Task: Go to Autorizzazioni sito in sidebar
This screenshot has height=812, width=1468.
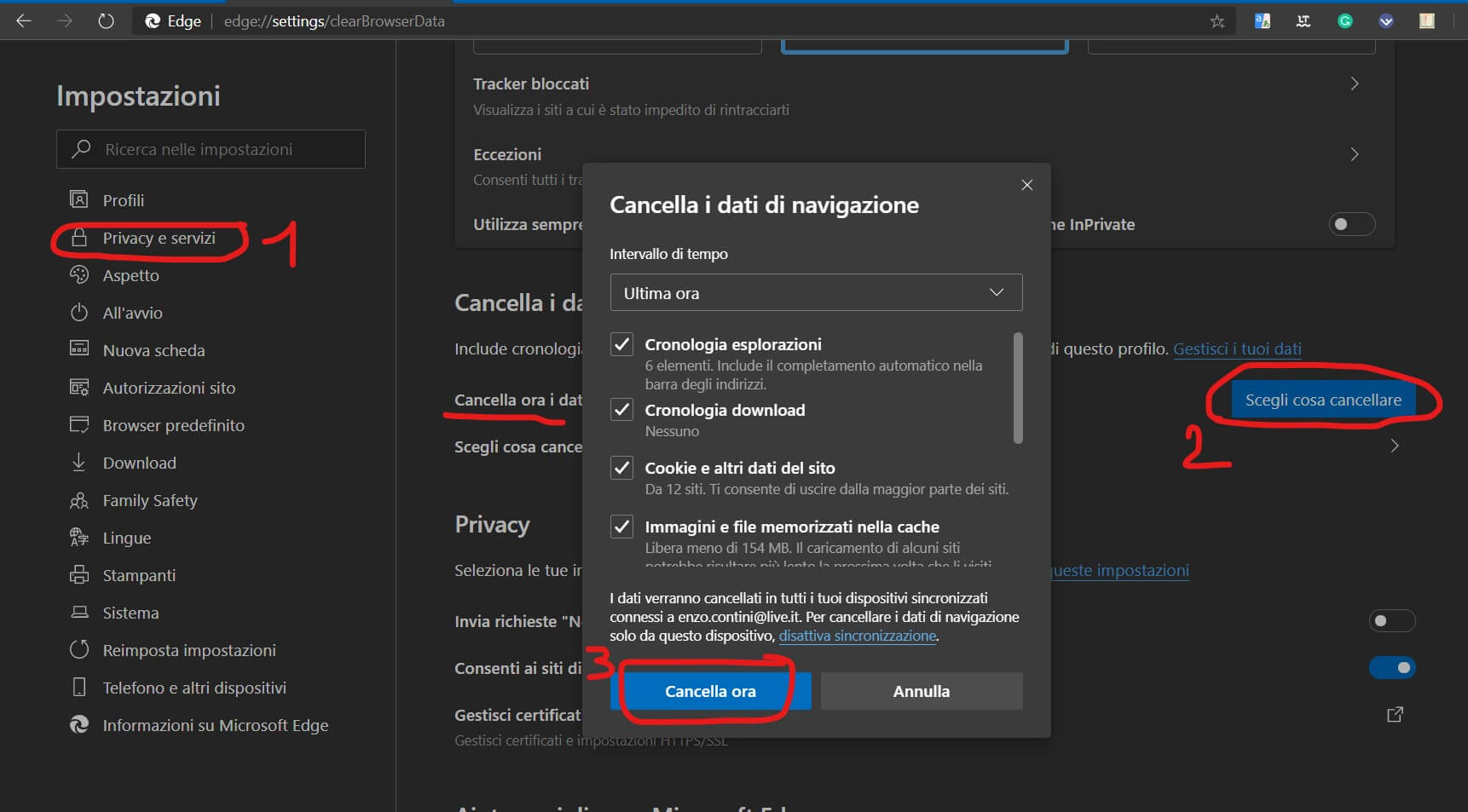Action: [169, 388]
